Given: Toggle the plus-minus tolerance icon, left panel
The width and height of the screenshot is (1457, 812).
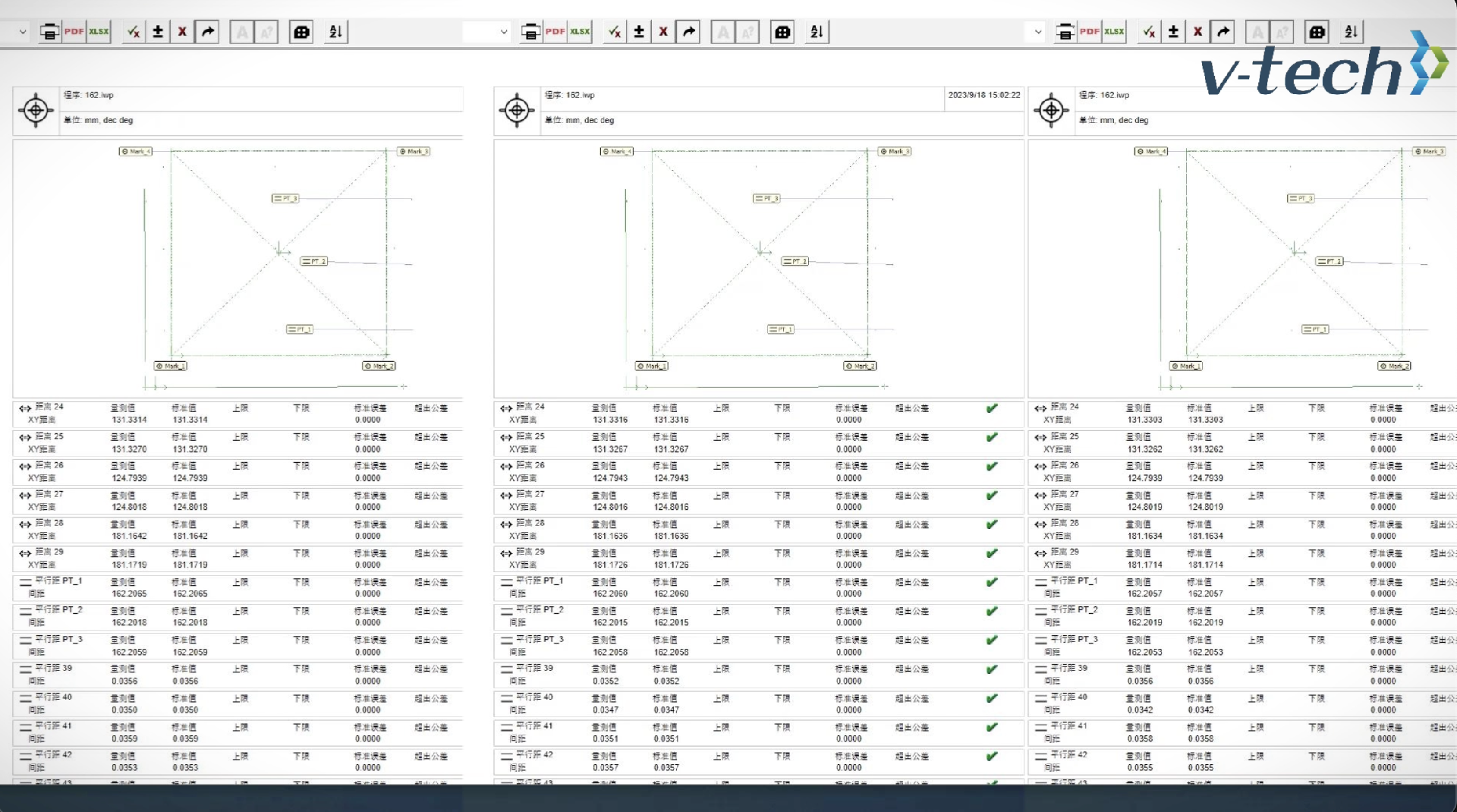Looking at the screenshot, I should click(158, 32).
